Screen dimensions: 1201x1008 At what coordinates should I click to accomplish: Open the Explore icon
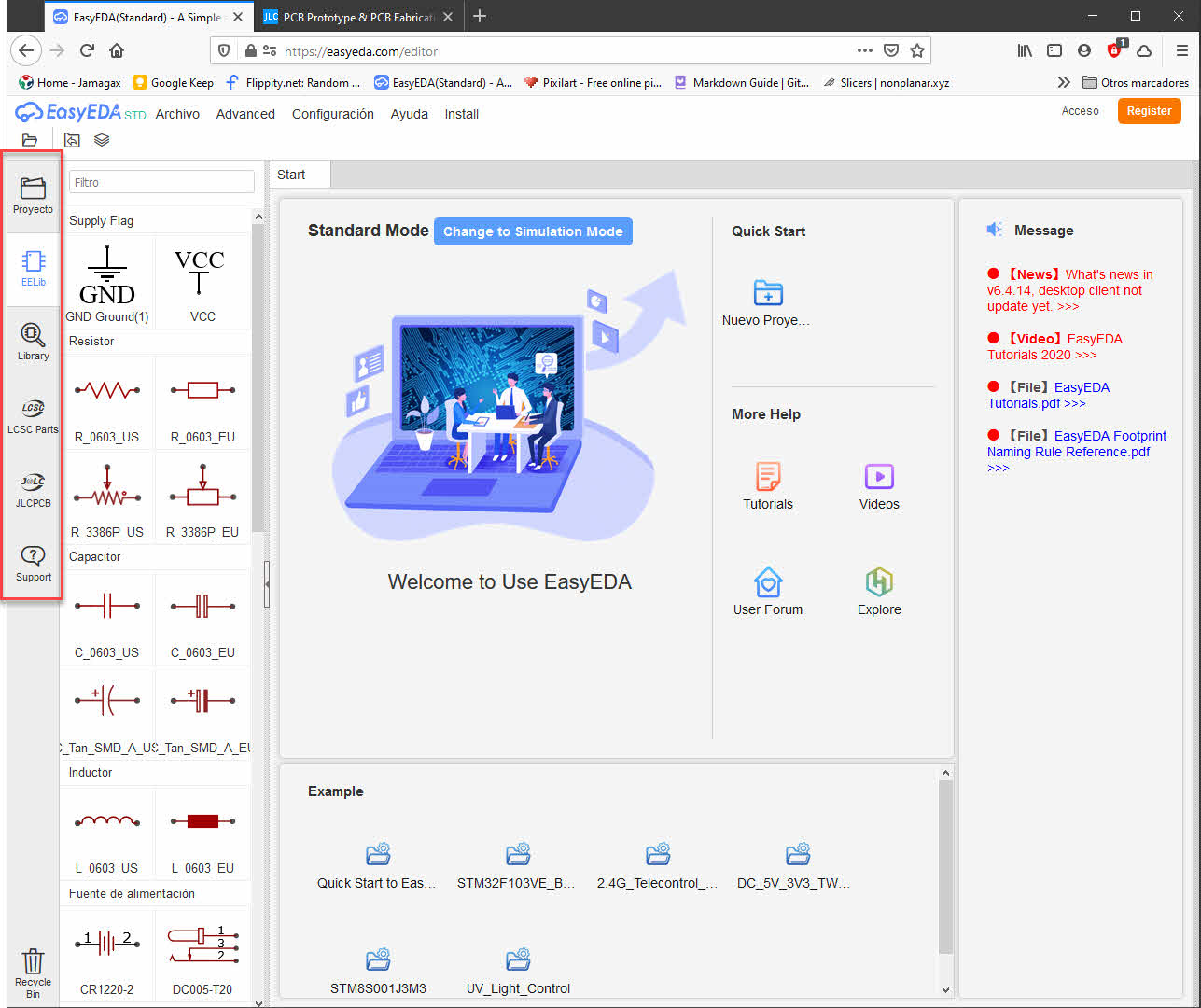pos(879,581)
